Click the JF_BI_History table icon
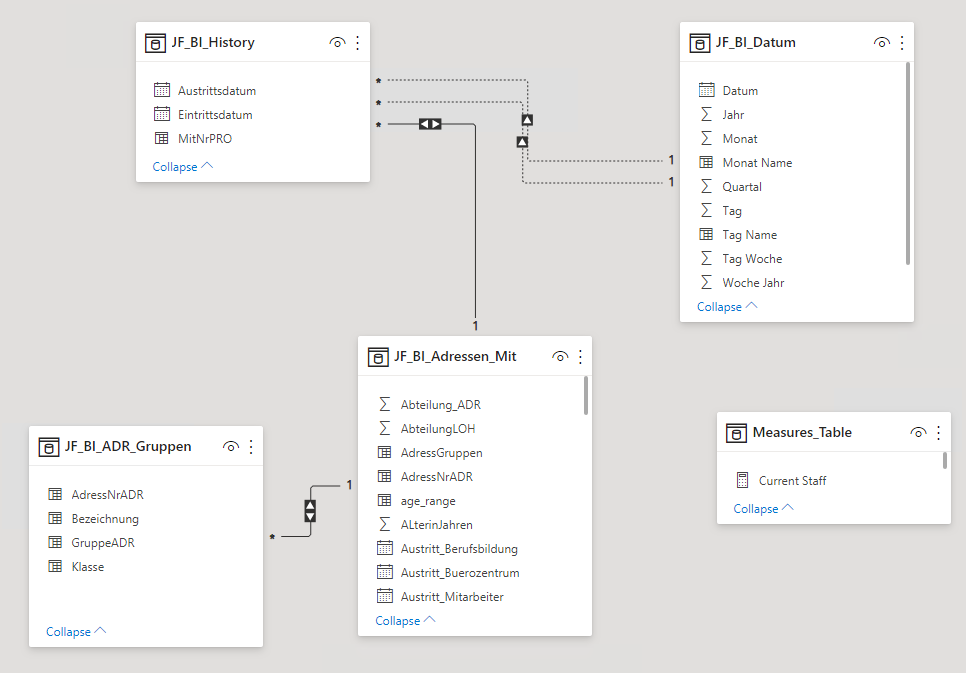This screenshot has height=673, width=966. pyautogui.click(x=155, y=43)
